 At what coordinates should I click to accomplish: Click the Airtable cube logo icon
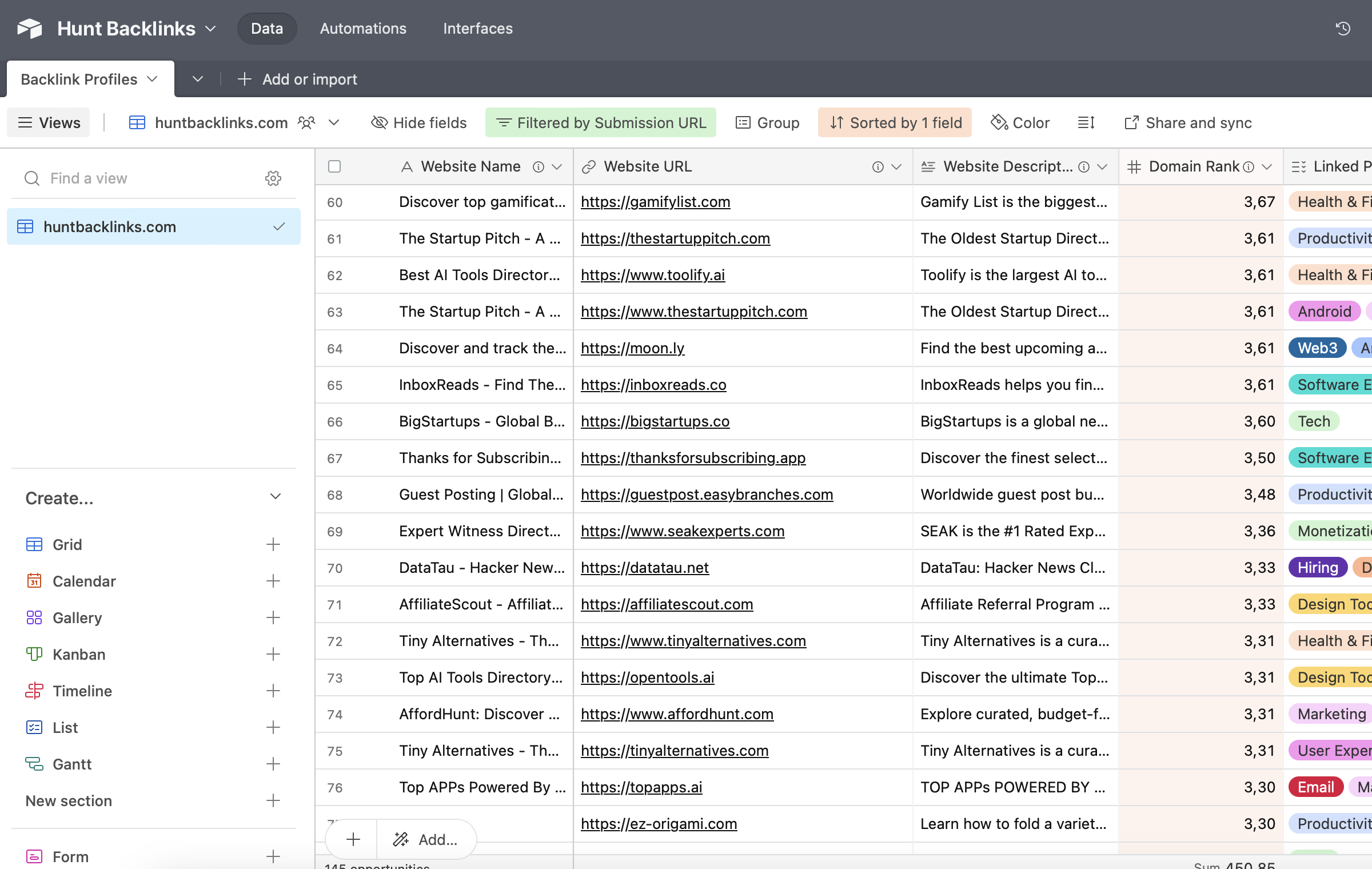pos(30,28)
